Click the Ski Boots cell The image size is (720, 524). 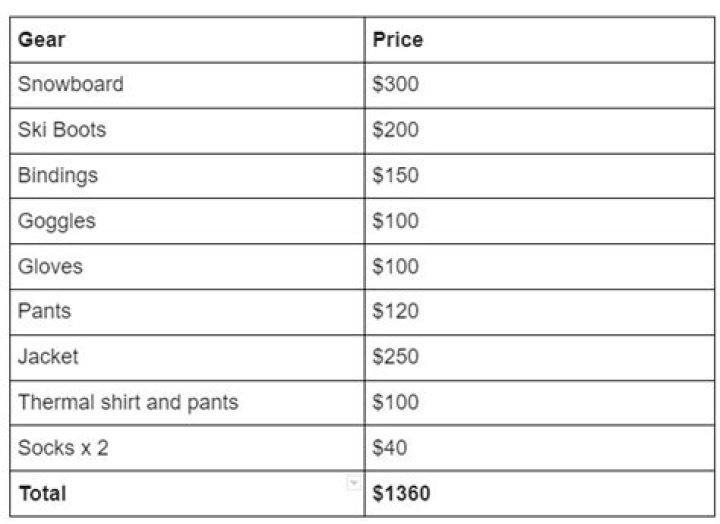coord(187,130)
